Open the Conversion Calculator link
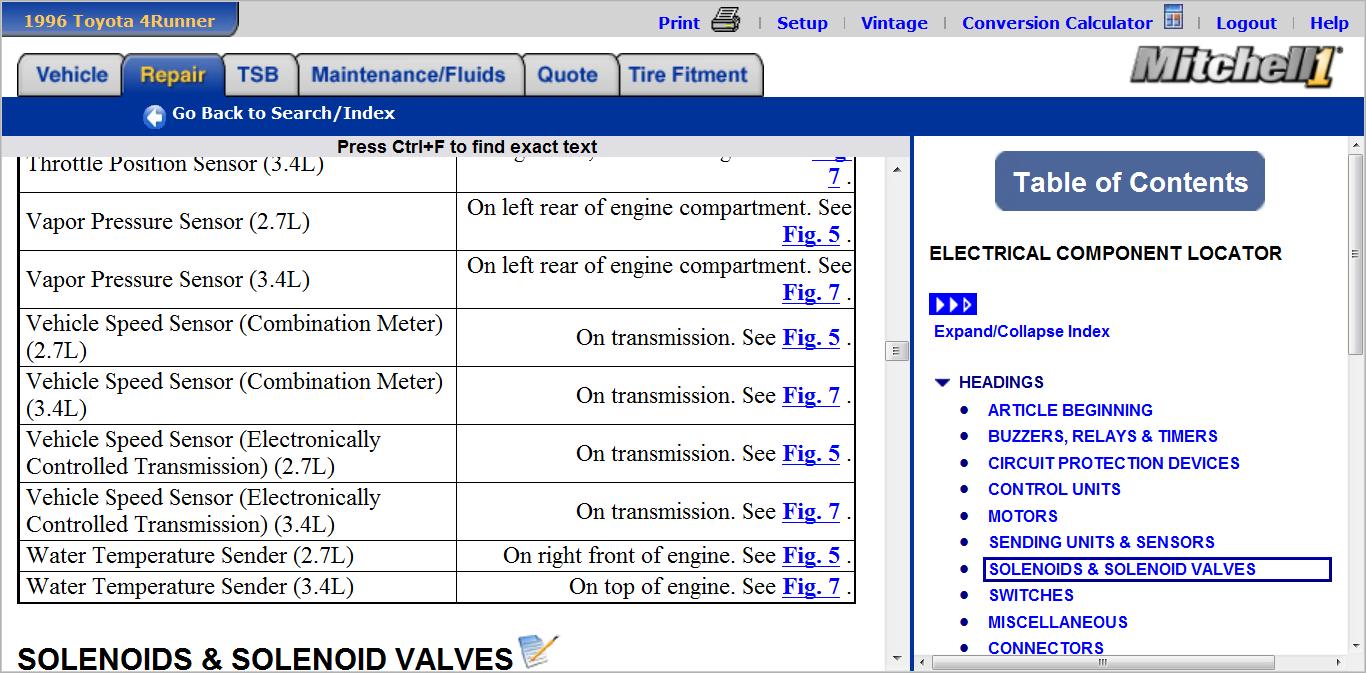 (x=1057, y=23)
